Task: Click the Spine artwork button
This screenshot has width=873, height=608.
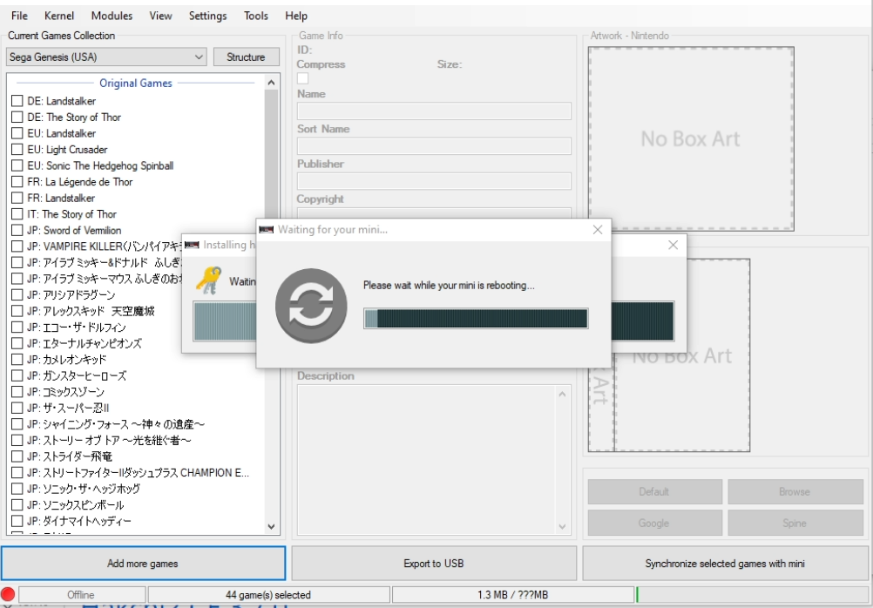Action: pyautogui.click(x=795, y=523)
